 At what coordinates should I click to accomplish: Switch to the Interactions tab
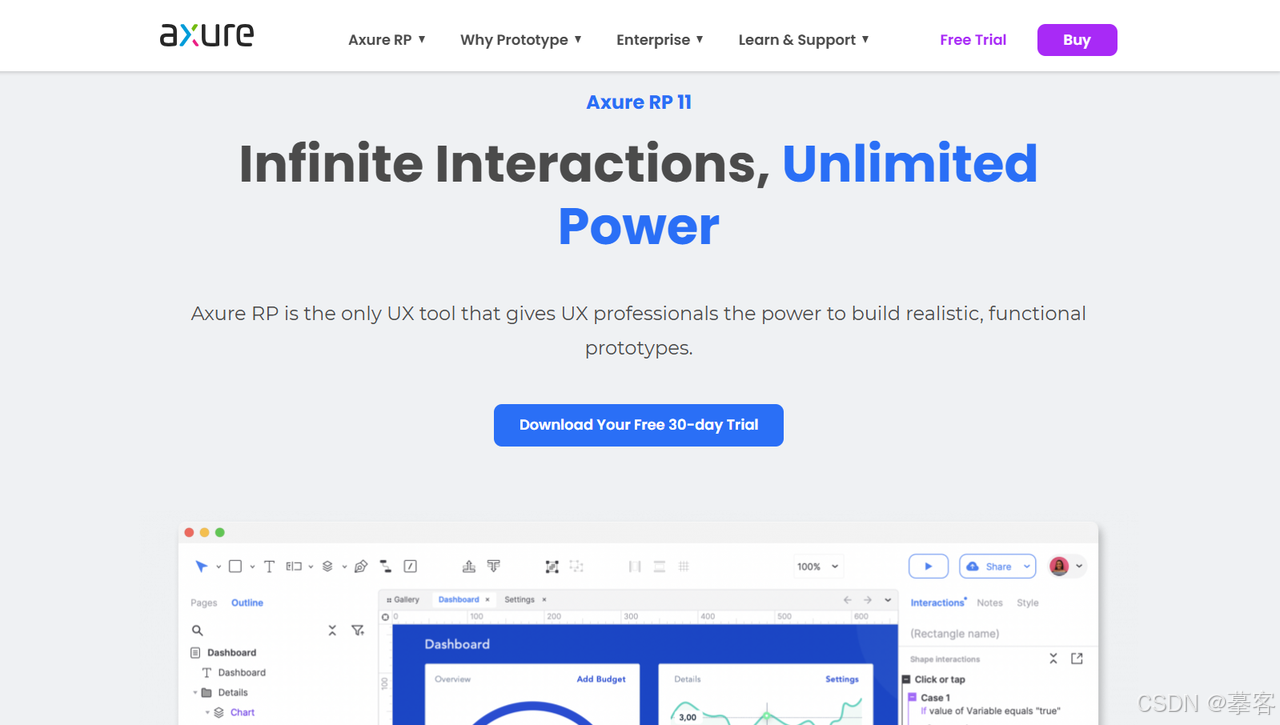(x=938, y=603)
